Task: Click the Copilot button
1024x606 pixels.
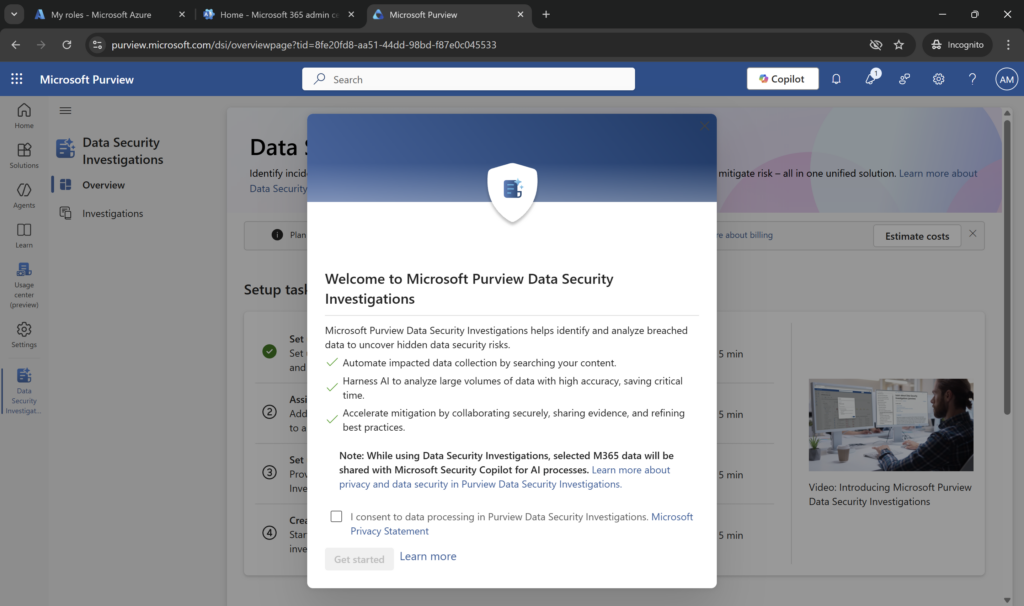Action: pyautogui.click(x=782, y=79)
